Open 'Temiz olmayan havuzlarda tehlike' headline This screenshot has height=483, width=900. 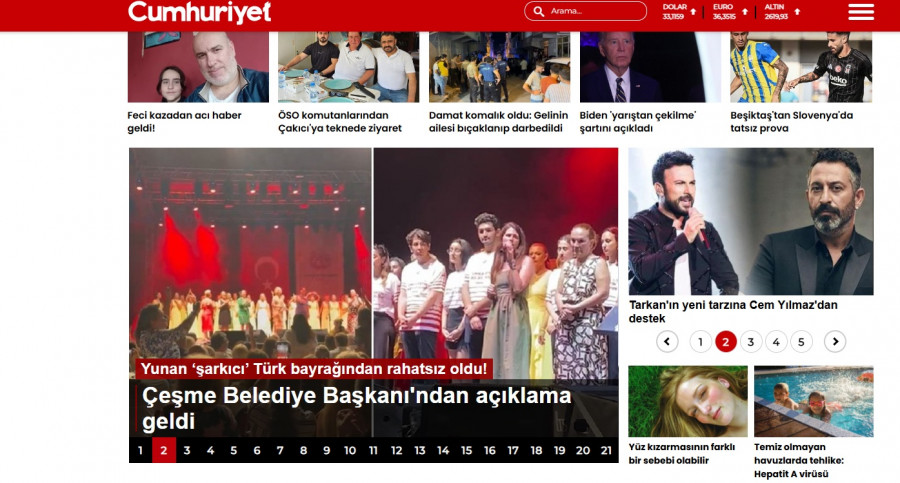click(799, 461)
